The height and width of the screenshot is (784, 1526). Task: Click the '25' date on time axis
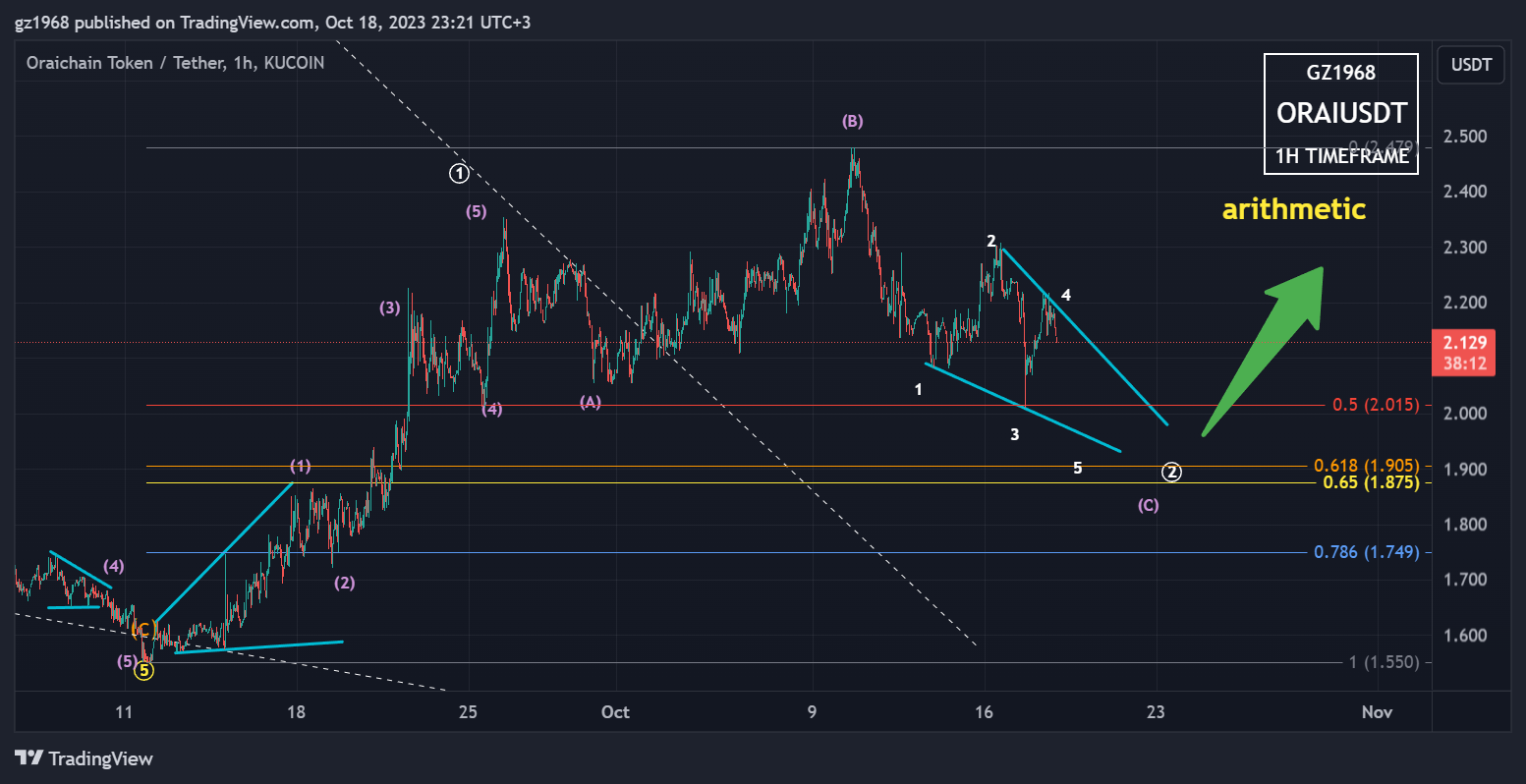pos(468,712)
